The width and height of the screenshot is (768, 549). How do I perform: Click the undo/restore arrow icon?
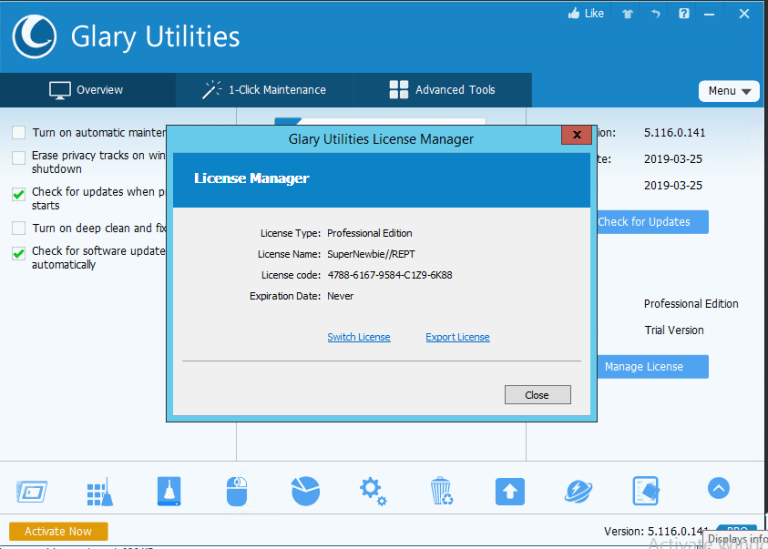pos(655,14)
